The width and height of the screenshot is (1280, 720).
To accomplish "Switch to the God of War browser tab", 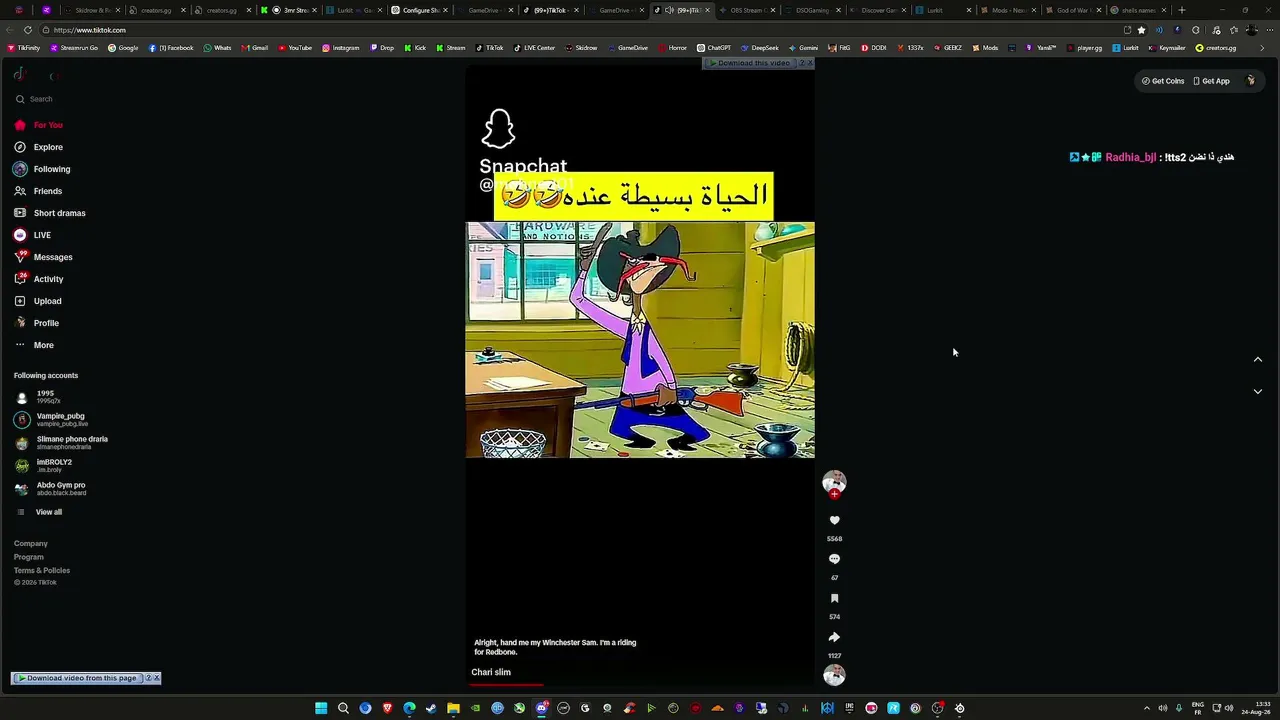I will point(1072,10).
